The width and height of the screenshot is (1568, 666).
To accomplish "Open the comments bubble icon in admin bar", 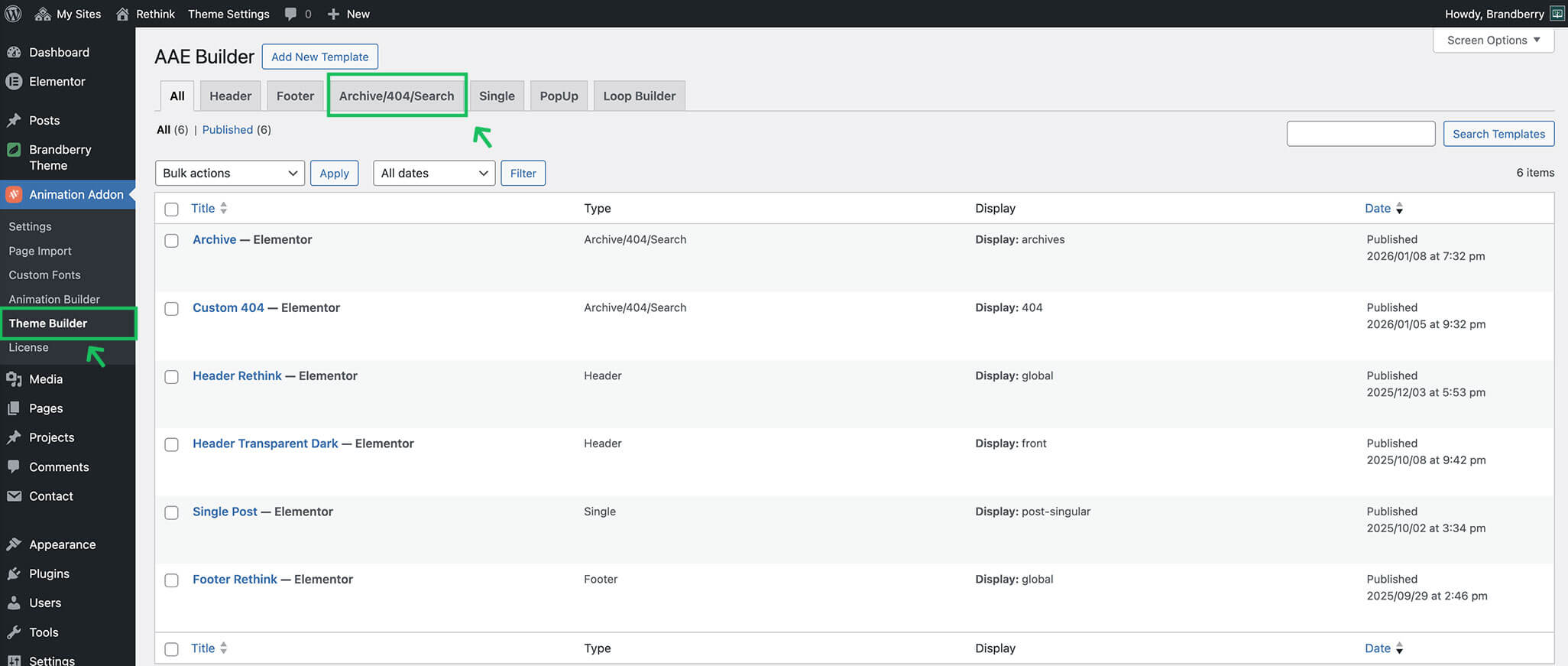I will tap(290, 14).
